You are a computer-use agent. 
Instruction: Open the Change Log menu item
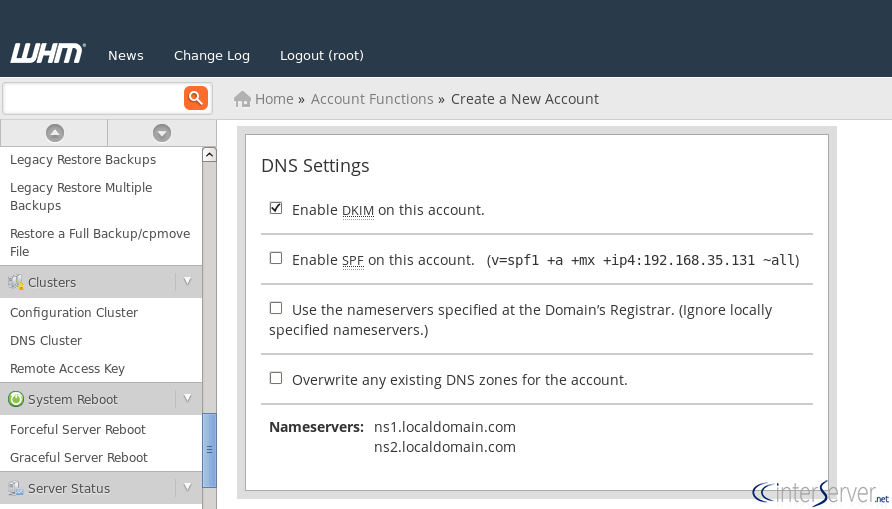(212, 56)
